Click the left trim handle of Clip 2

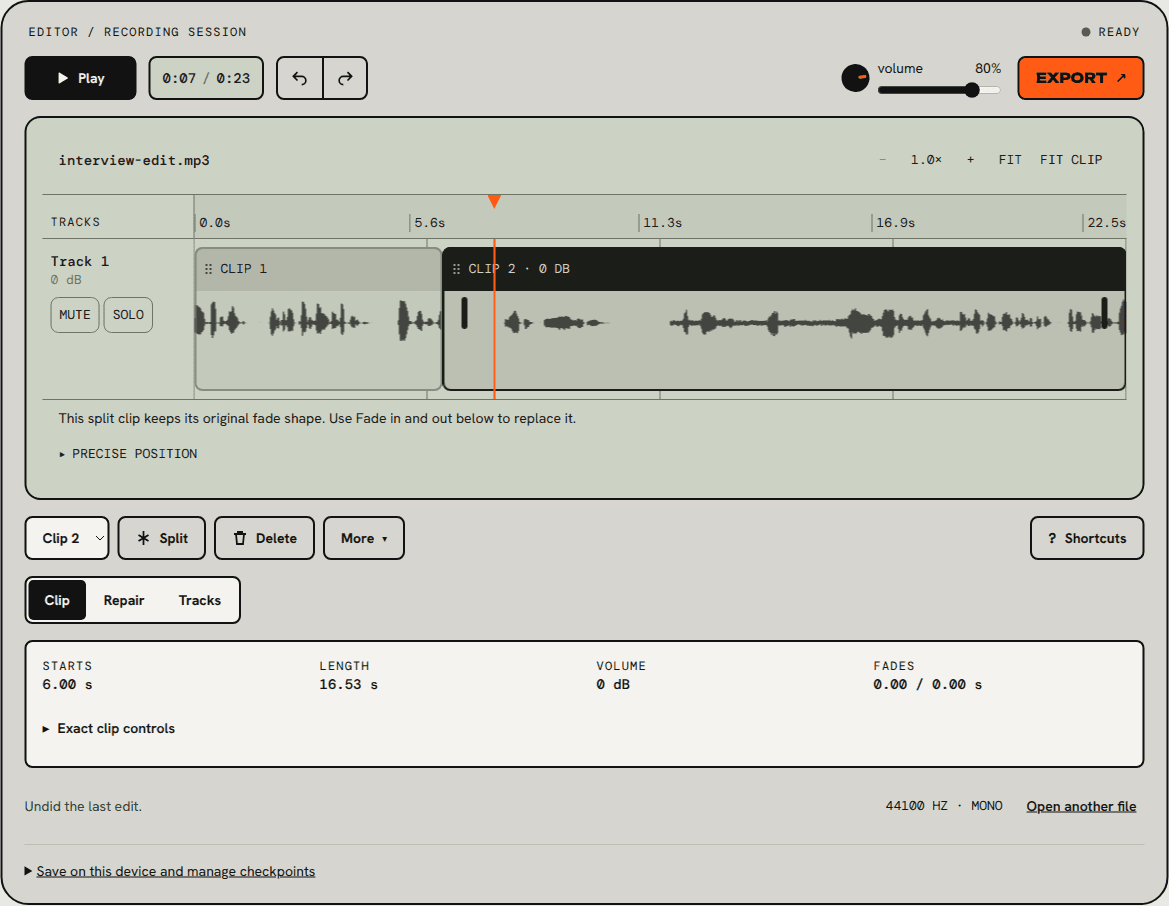click(x=464, y=313)
